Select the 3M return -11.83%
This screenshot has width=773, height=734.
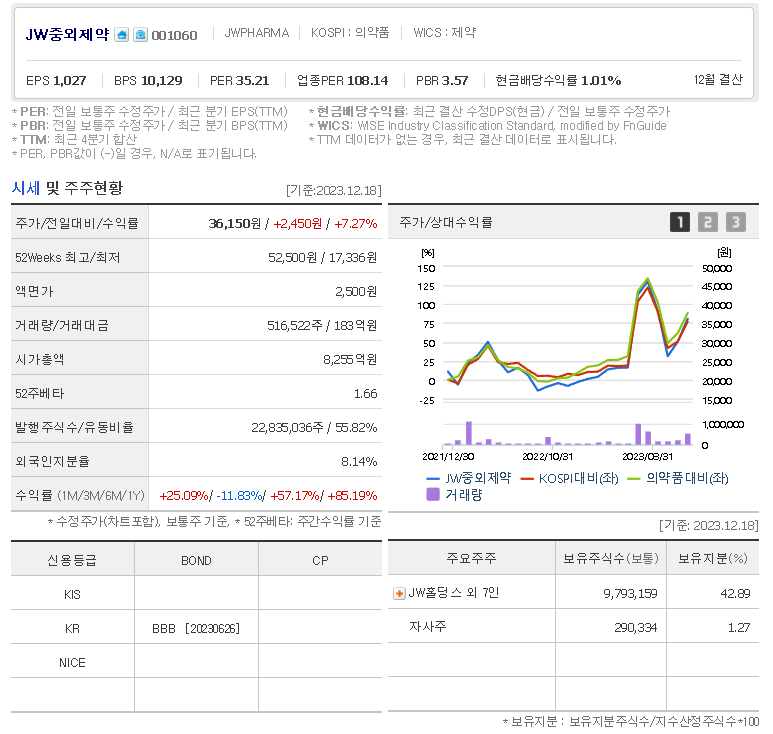[239, 496]
